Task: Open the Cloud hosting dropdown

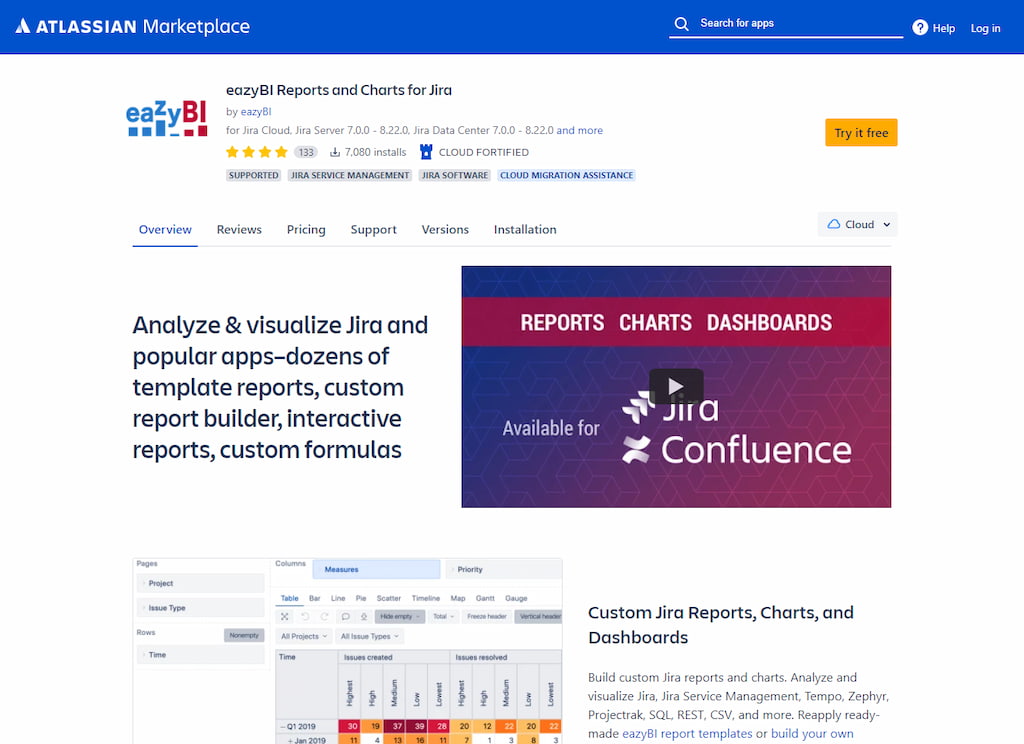Action: click(856, 224)
